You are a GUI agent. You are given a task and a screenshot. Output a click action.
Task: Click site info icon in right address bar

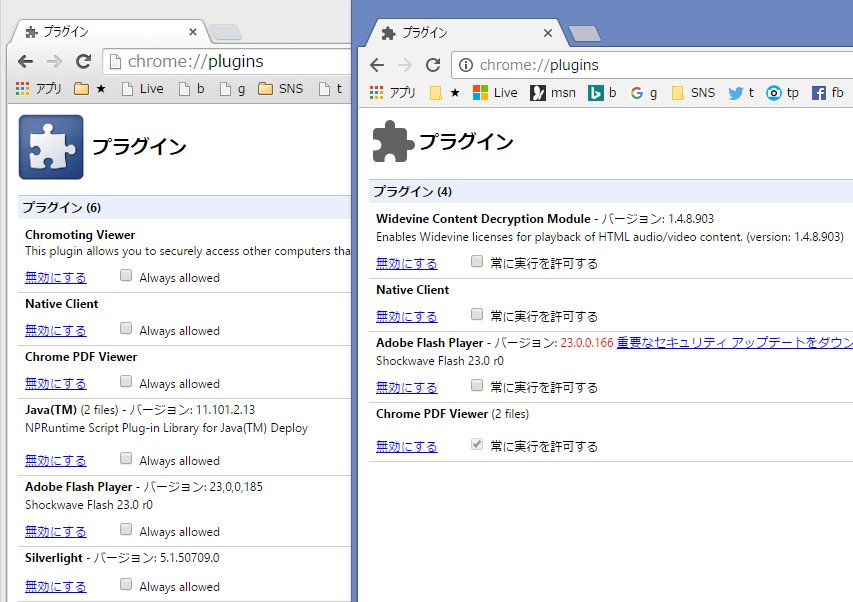[x=466, y=65]
